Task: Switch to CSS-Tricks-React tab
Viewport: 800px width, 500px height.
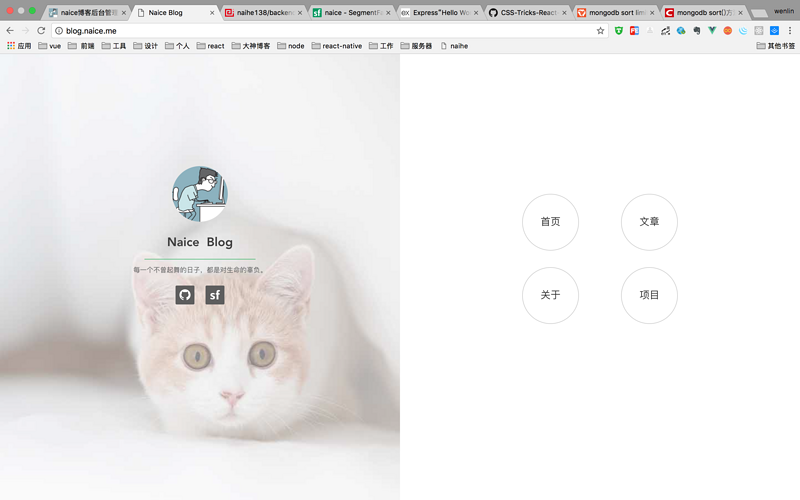Action: click(x=528, y=12)
